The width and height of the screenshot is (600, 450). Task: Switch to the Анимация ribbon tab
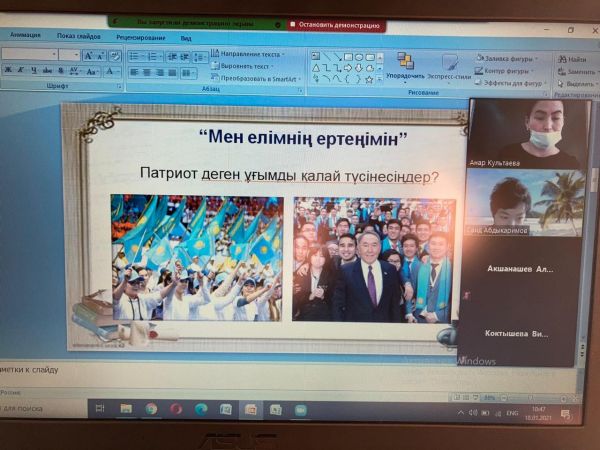pos(25,37)
